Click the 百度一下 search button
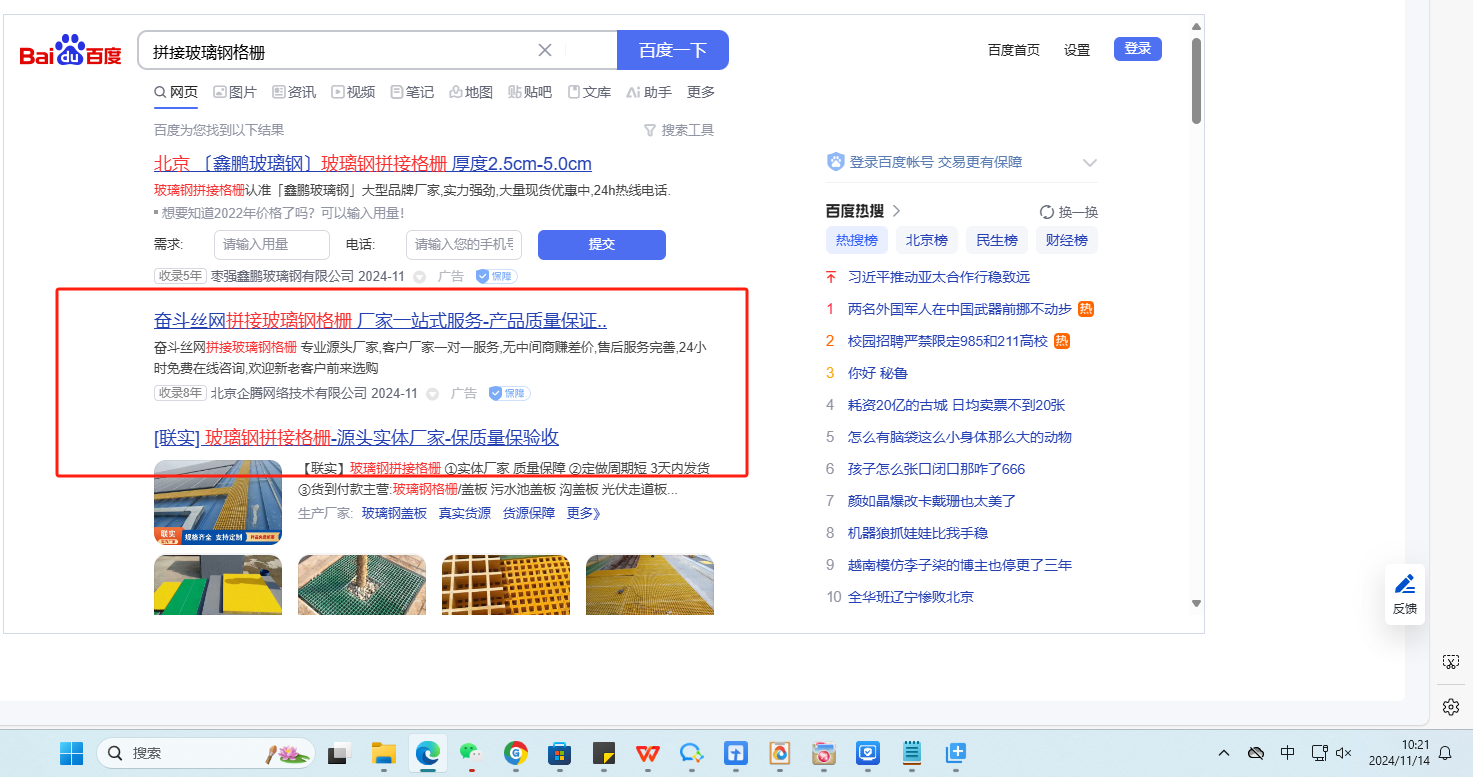 [673, 50]
